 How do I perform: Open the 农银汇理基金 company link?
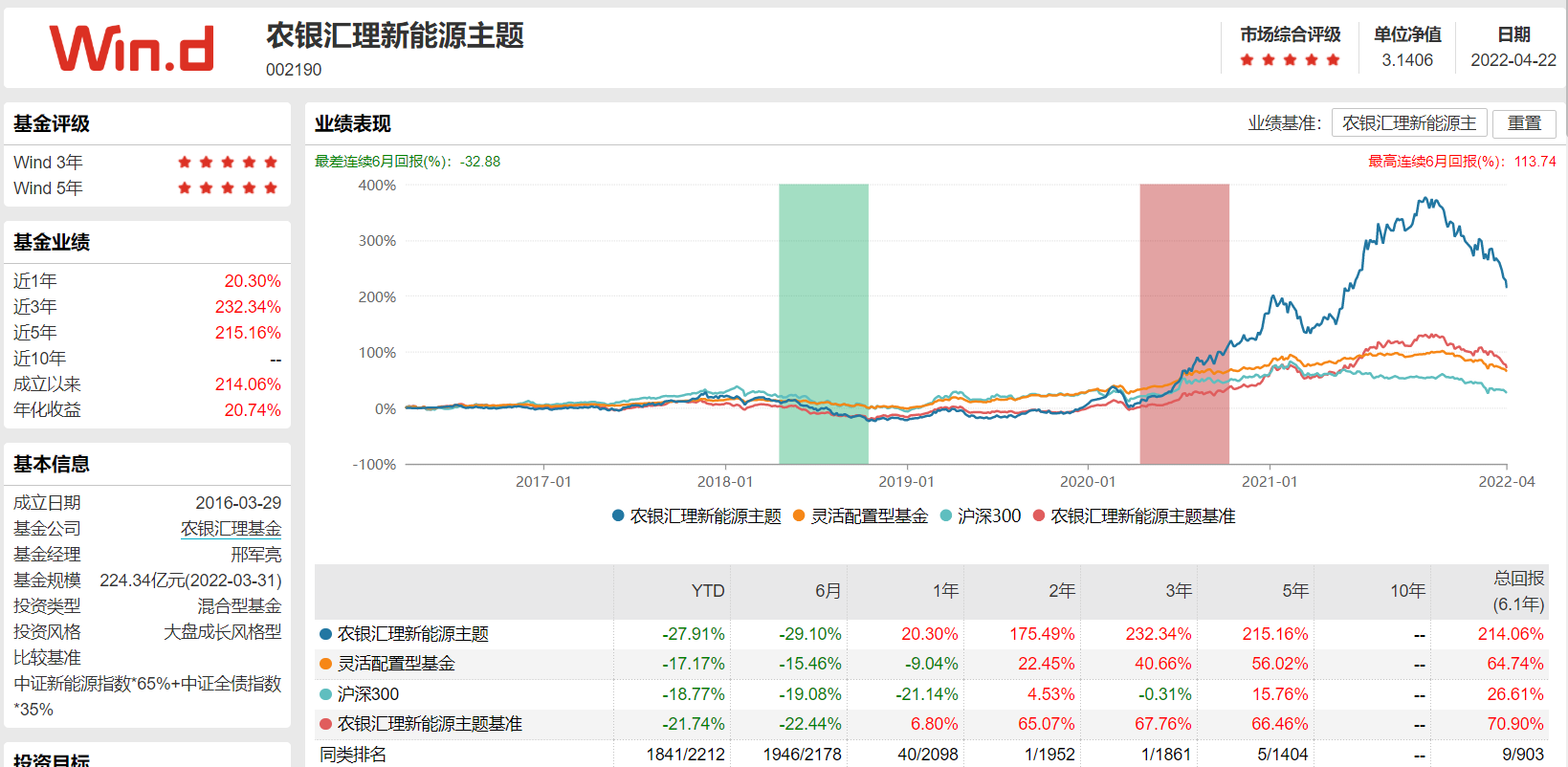pyautogui.click(x=232, y=529)
